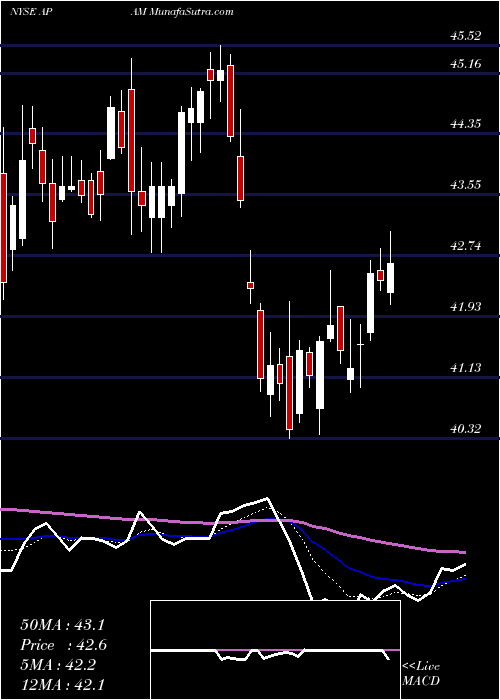Click the 41.13 price level label

click(x=466, y=368)
